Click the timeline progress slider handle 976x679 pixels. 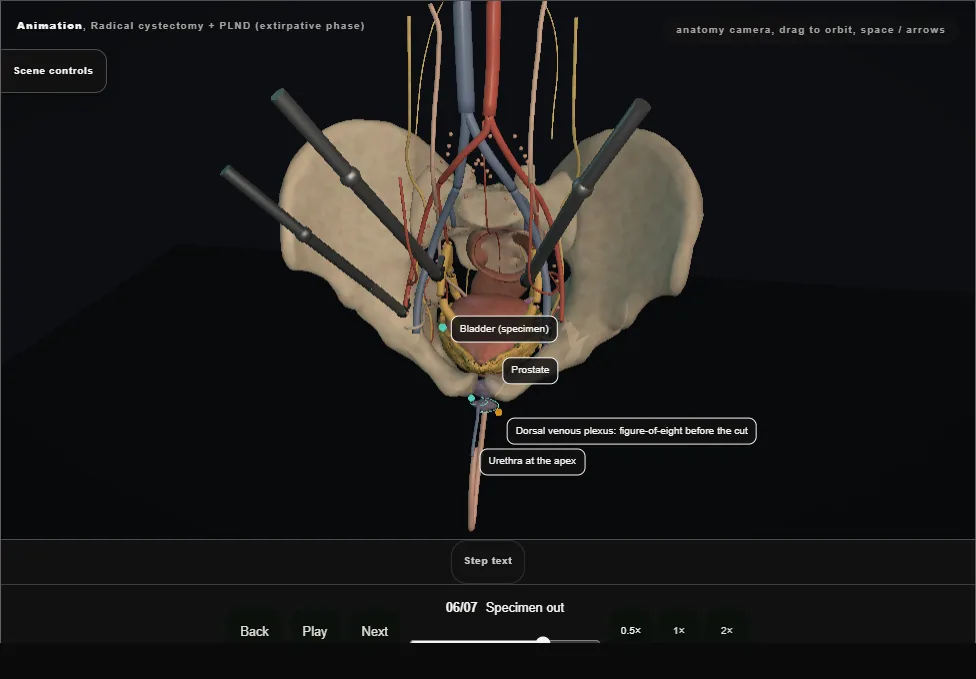[x=543, y=641]
